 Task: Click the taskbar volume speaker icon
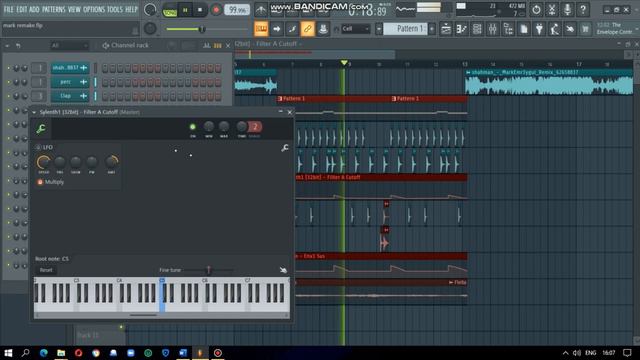tap(577, 353)
